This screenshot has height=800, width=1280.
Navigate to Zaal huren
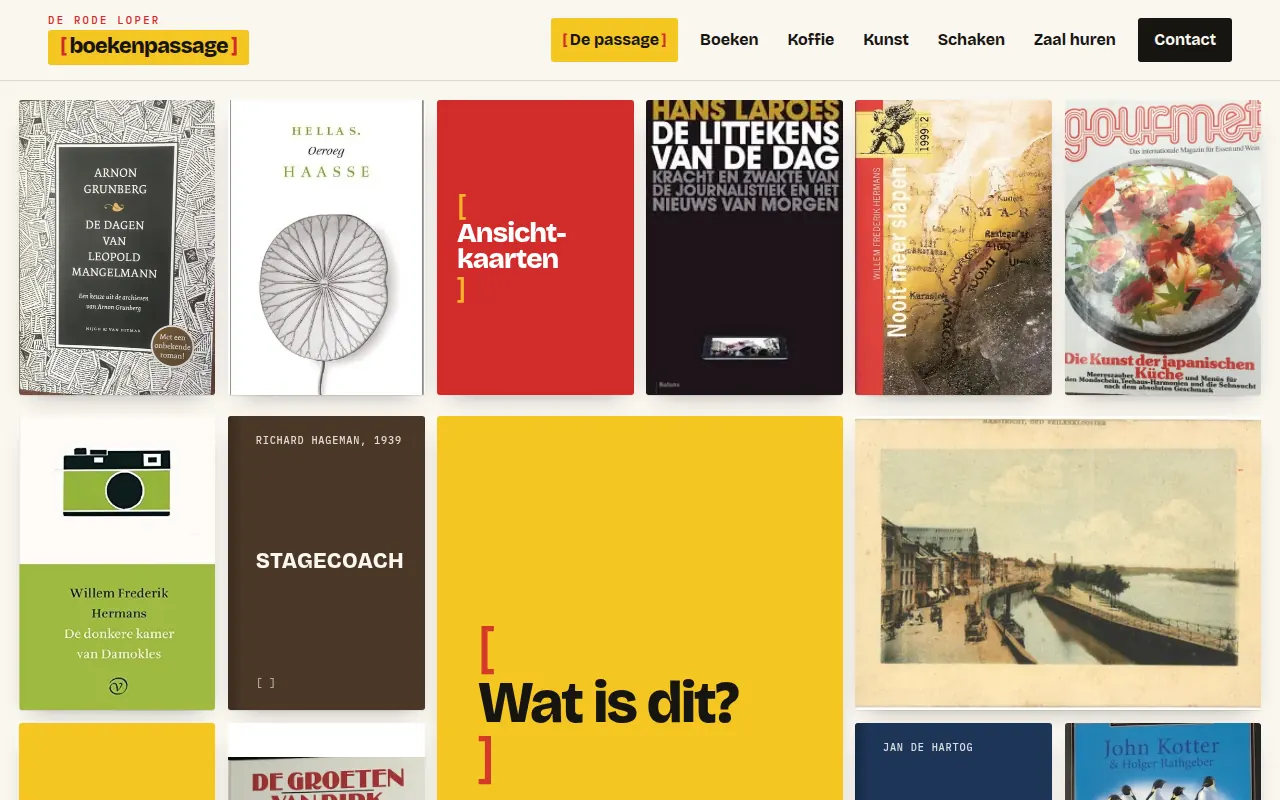[x=1075, y=40]
